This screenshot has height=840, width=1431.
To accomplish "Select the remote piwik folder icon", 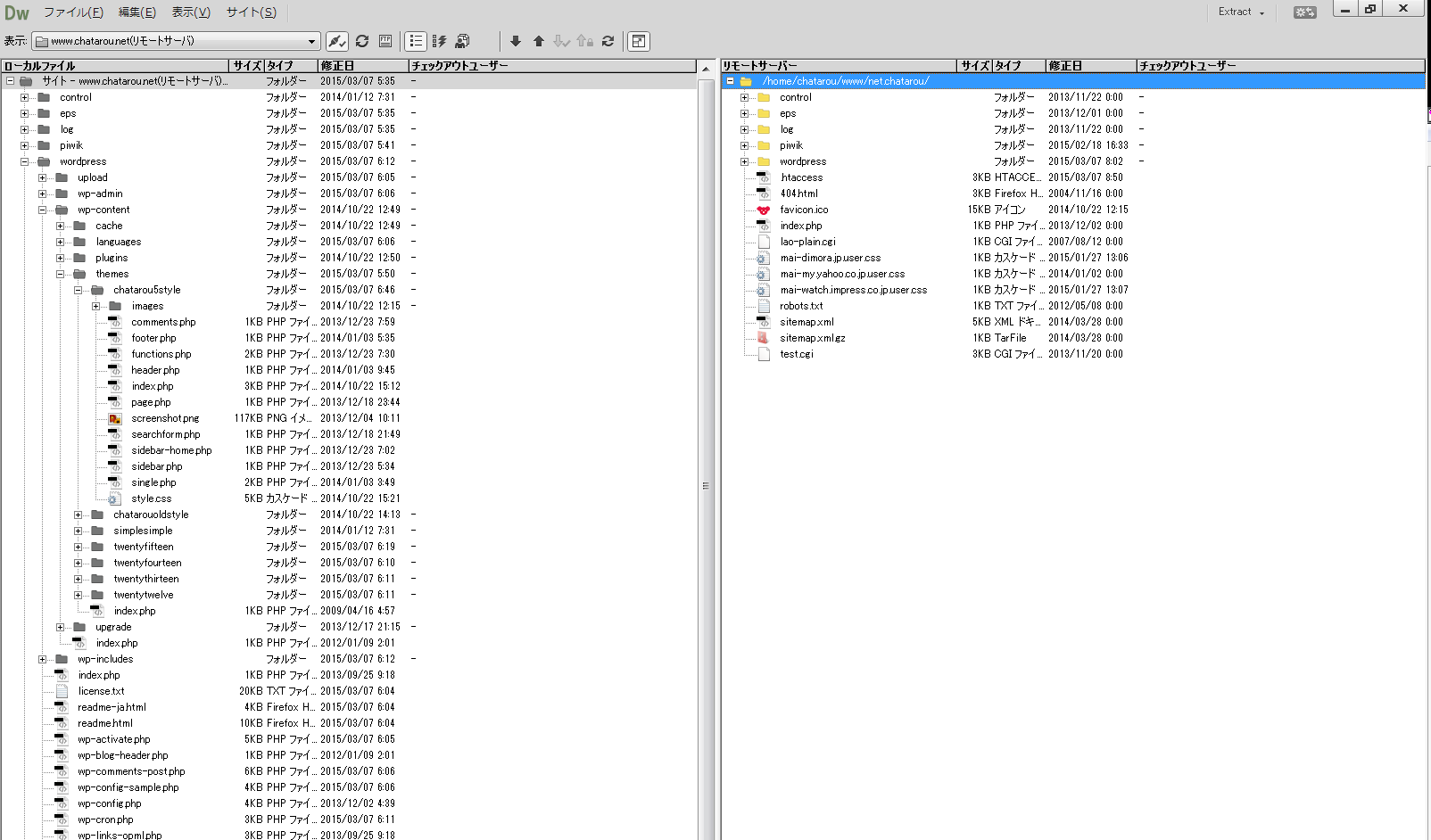I will click(x=764, y=145).
